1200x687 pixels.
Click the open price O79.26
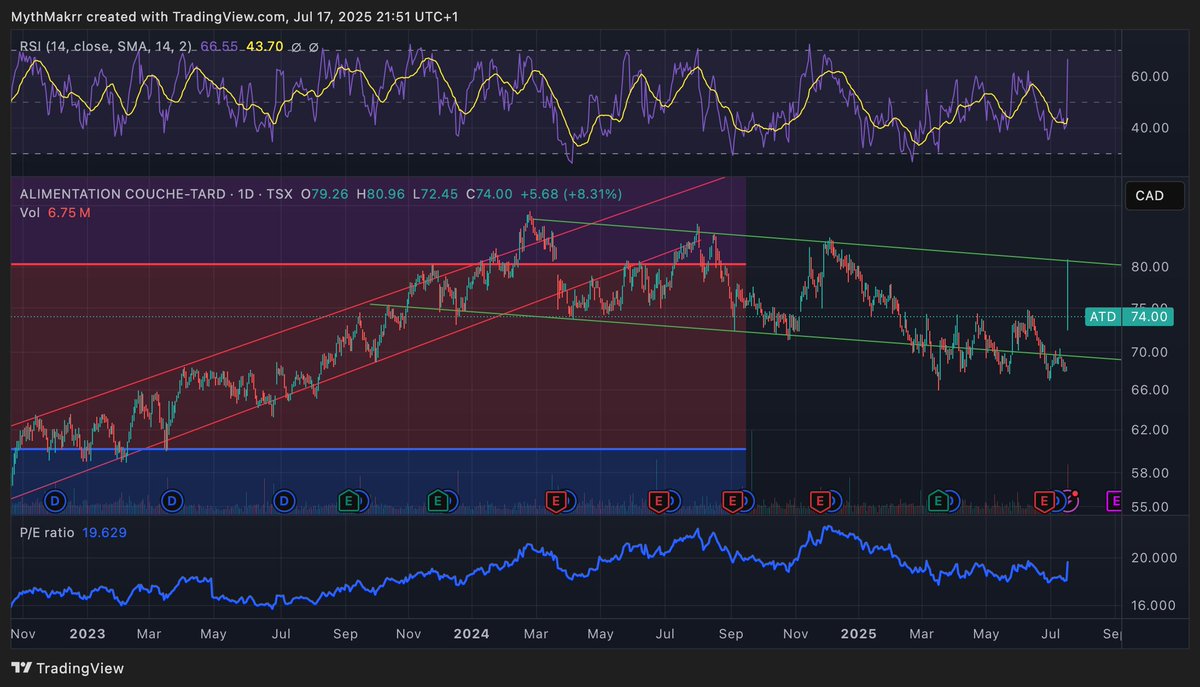point(326,194)
